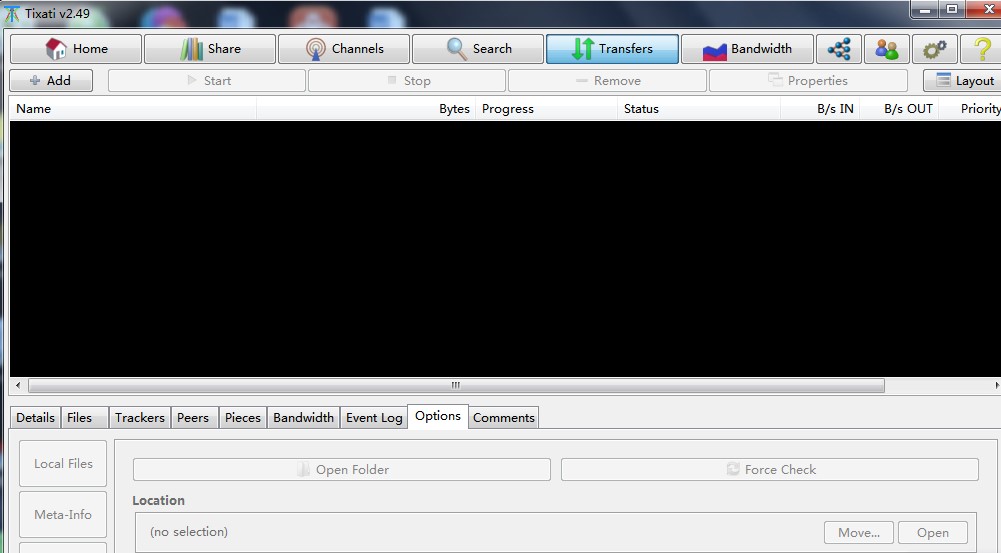
Task: Open the Search section
Action: [478, 49]
